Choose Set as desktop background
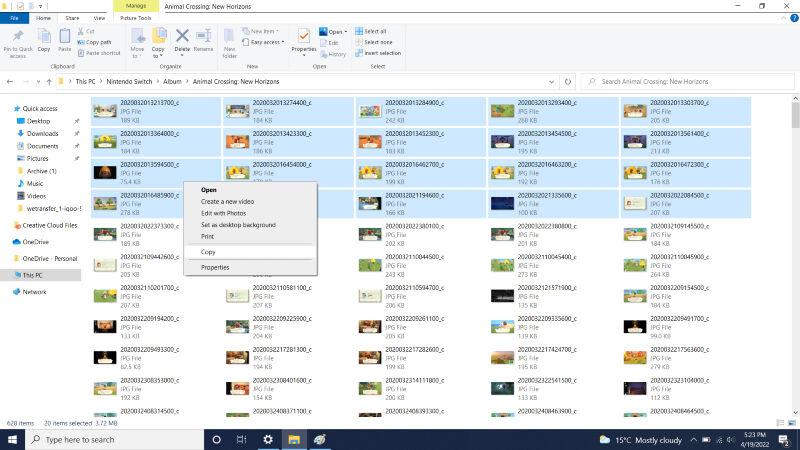 (x=250, y=225)
